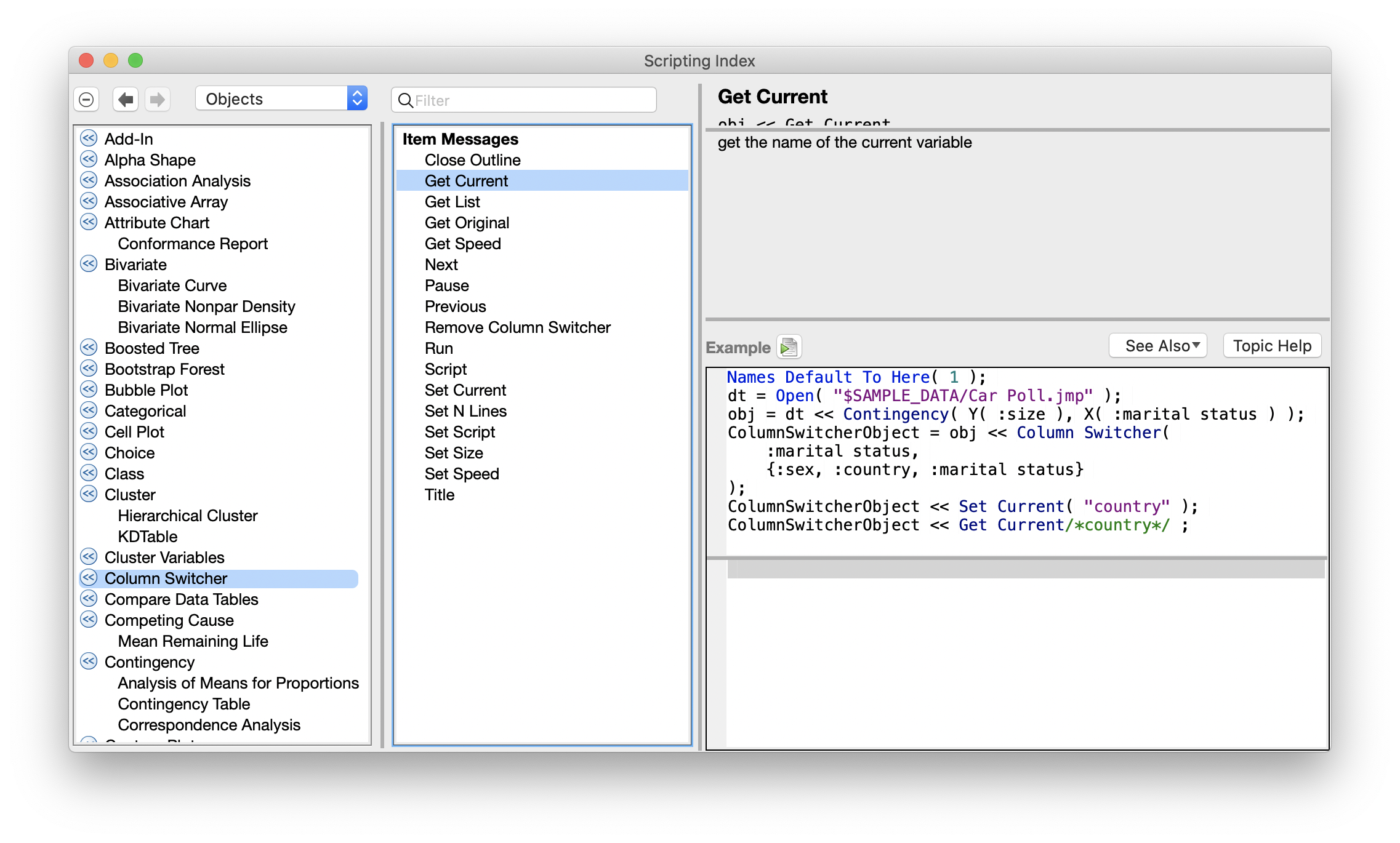Image resolution: width=1400 pixels, height=843 pixels.
Task: Collapse the Cluster category
Action: tap(89, 494)
